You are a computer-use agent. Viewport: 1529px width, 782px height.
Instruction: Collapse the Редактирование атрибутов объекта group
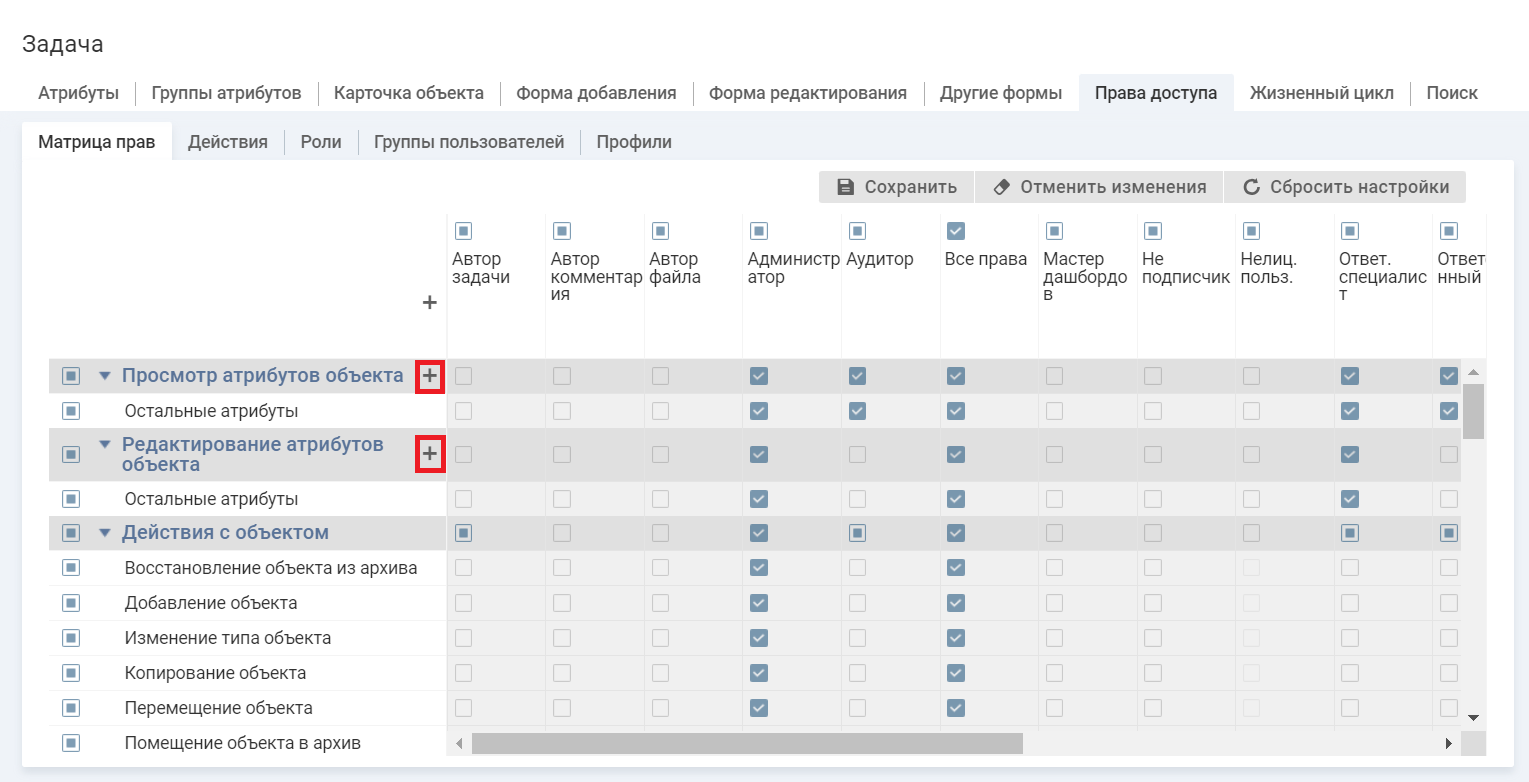point(105,445)
